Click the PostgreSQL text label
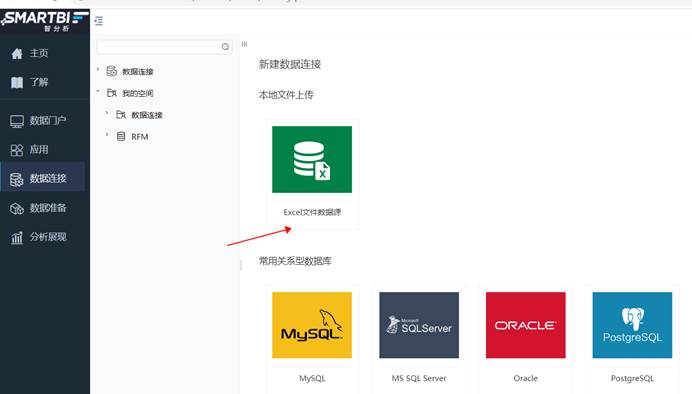Screen dimensions: 692x394 tap(632, 378)
